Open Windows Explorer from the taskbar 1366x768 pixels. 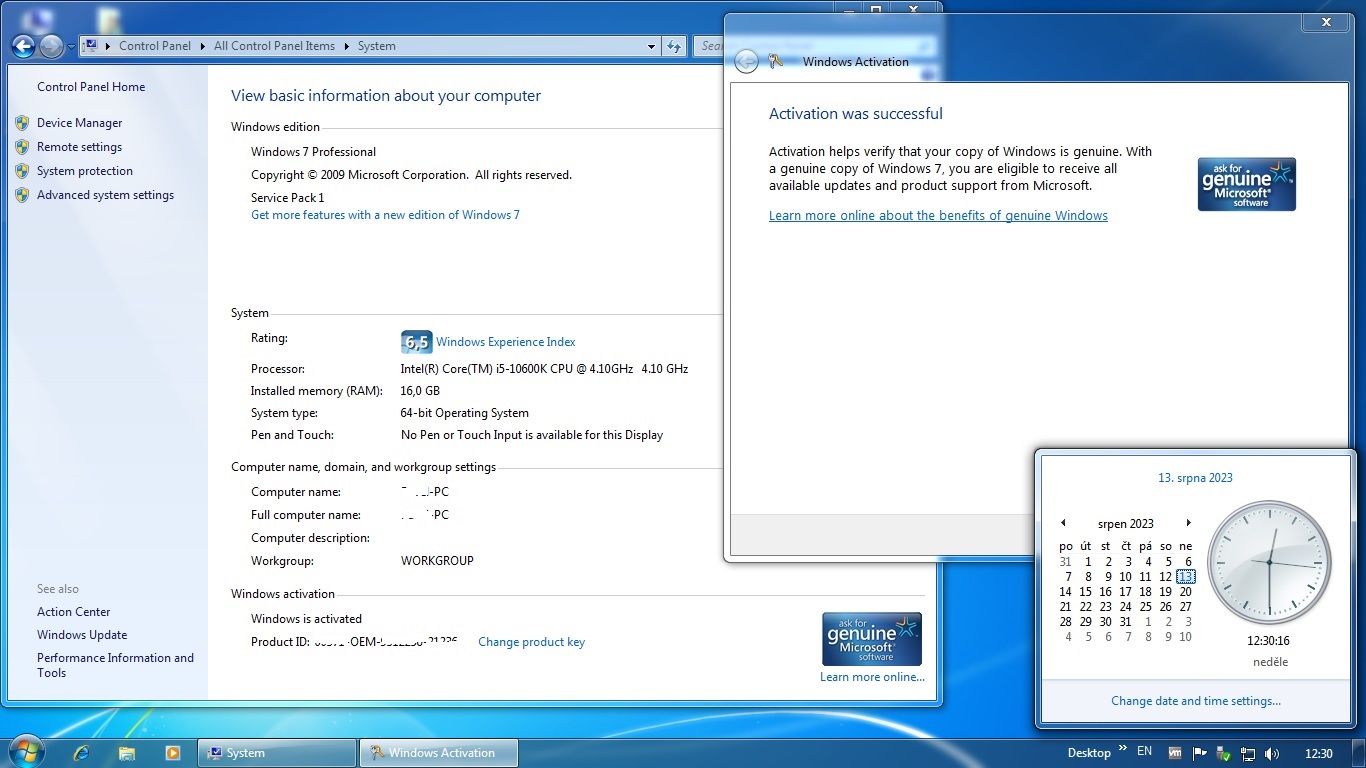click(x=127, y=753)
